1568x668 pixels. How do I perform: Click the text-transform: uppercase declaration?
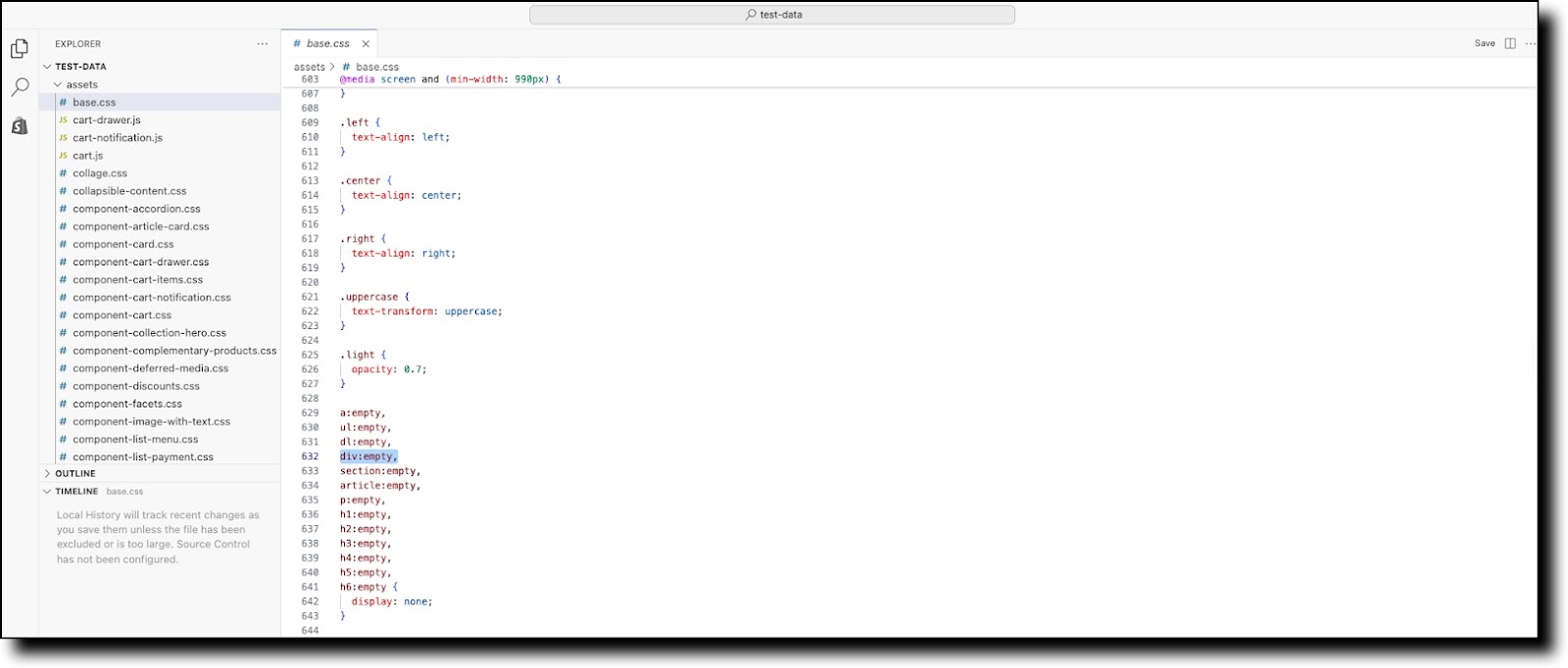427,311
